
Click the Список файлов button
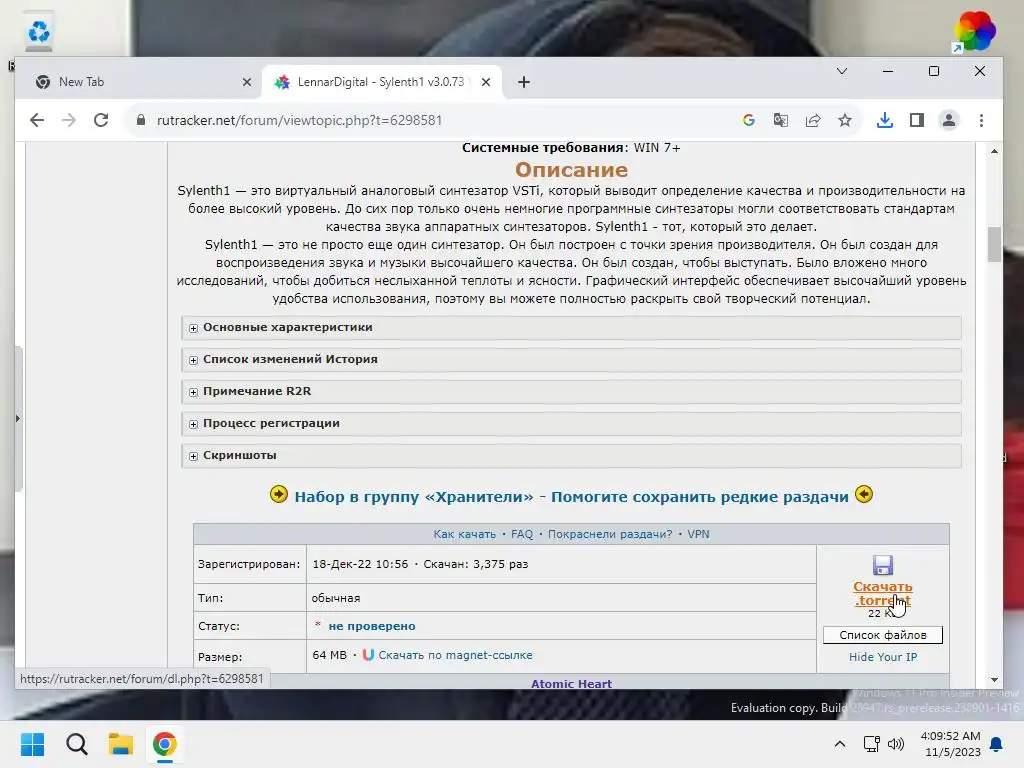coord(883,635)
